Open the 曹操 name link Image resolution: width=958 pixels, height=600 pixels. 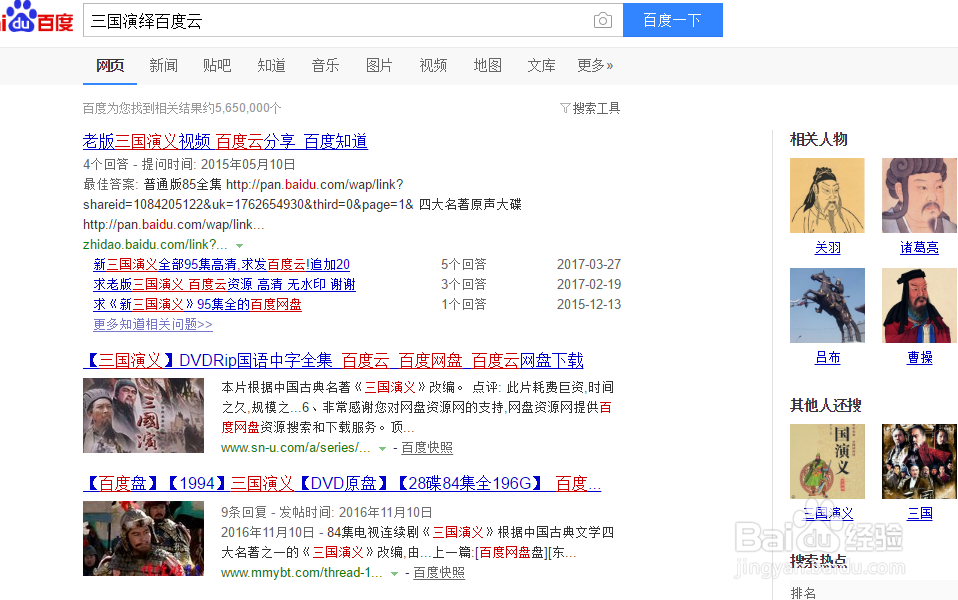click(920, 357)
